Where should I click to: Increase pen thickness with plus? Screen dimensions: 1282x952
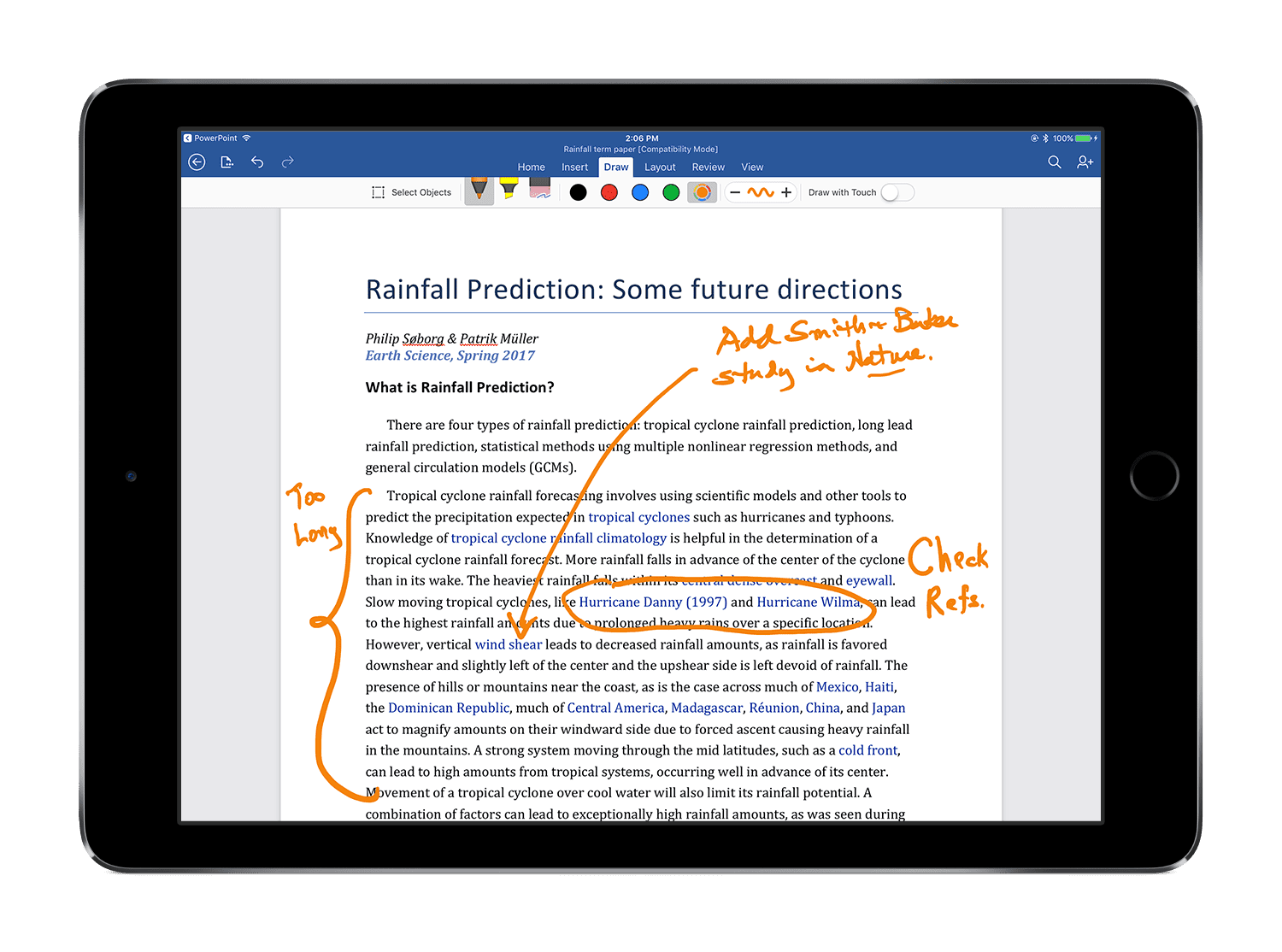[x=786, y=192]
